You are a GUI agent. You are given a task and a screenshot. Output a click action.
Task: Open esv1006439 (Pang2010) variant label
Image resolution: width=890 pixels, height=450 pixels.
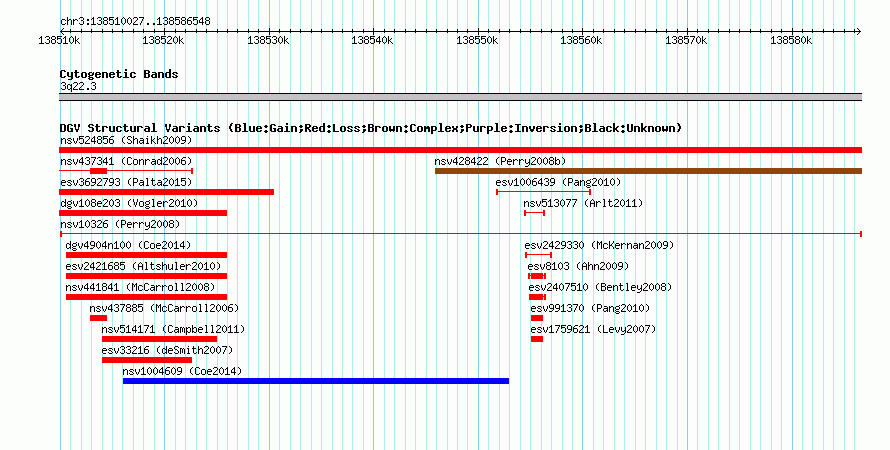(x=558, y=182)
